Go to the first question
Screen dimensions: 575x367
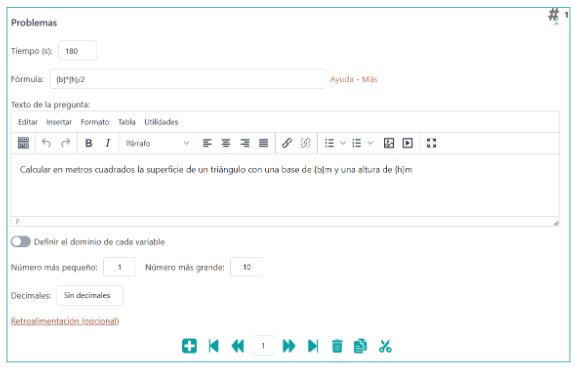coord(213,346)
